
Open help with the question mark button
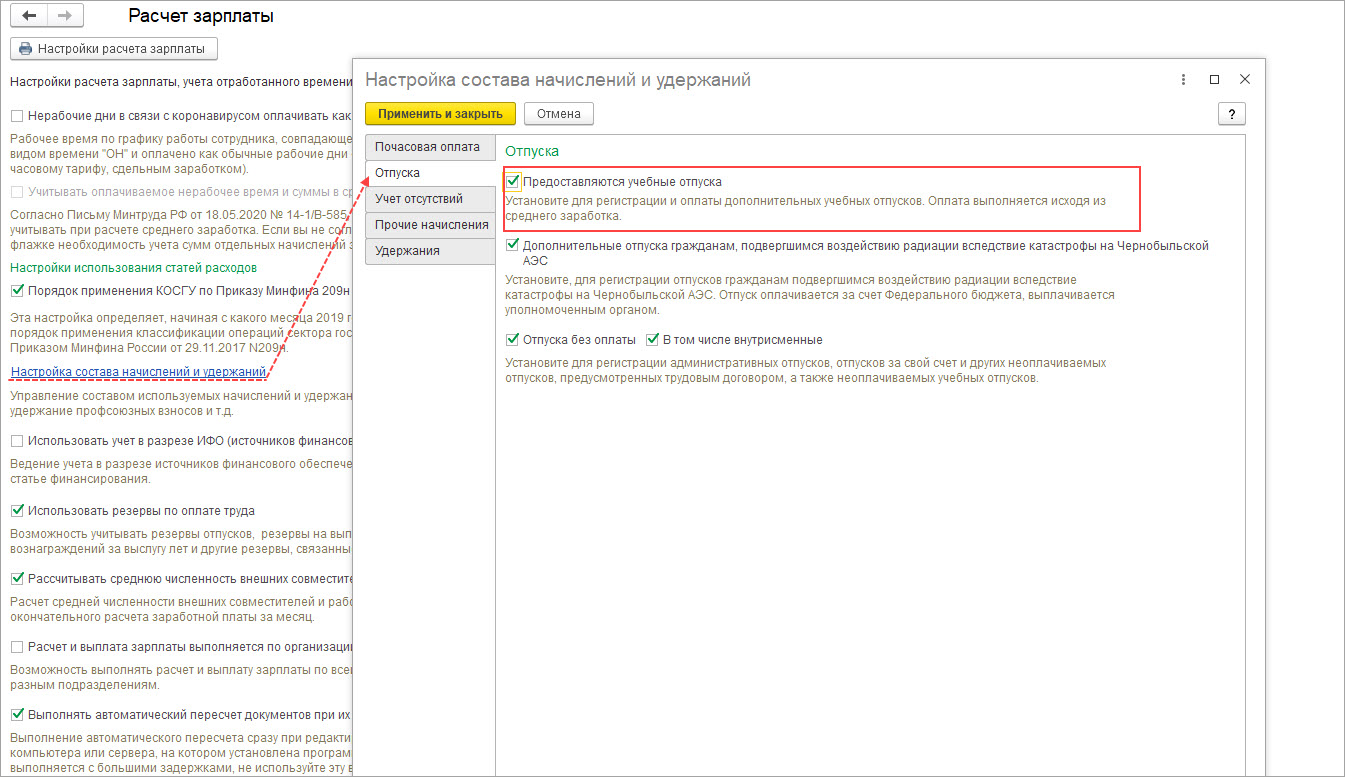(1232, 113)
